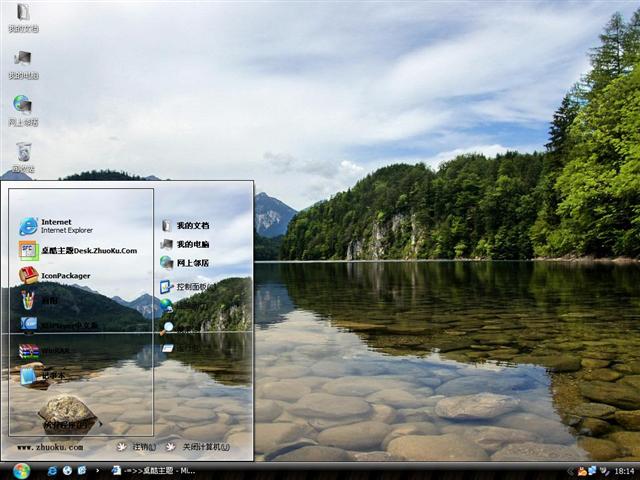This screenshot has height=480, width=640.
Task: Open 我的电脑 in start menu right column
Action: pyautogui.click(x=185, y=244)
